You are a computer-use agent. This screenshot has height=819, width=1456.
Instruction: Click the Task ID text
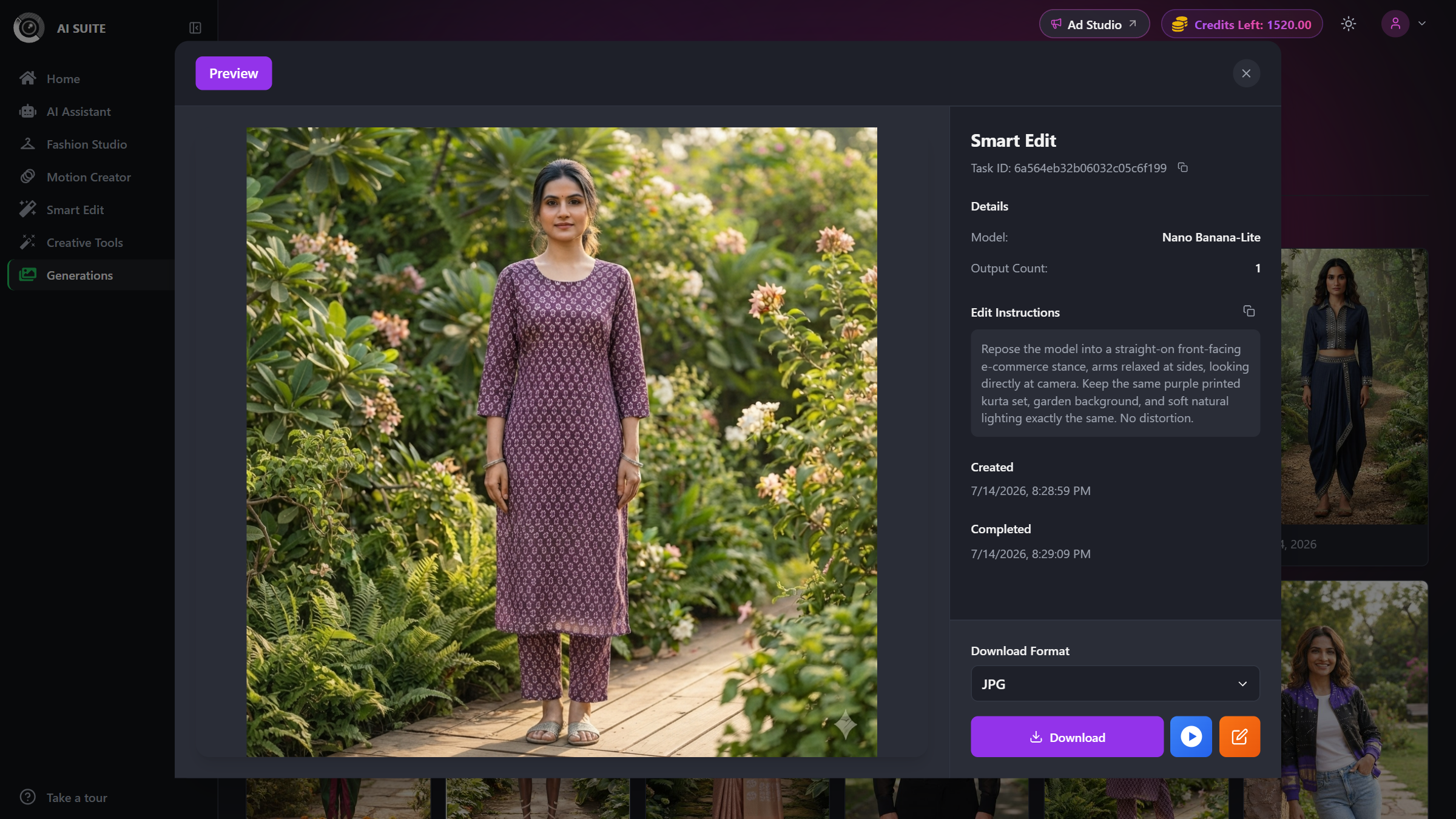click(1068, 168)
